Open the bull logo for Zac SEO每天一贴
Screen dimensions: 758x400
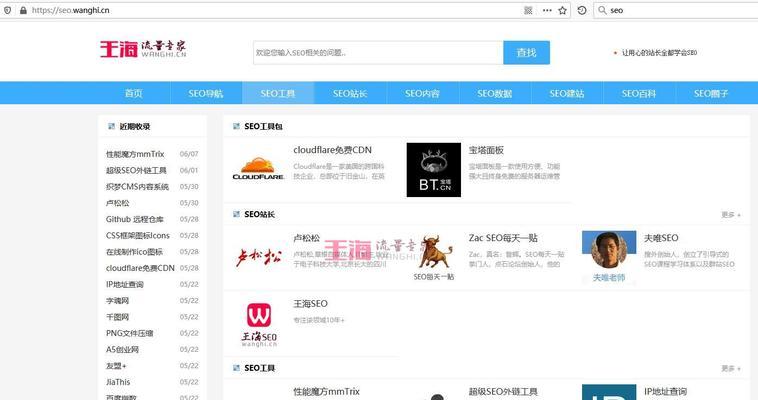coord(434,257)
